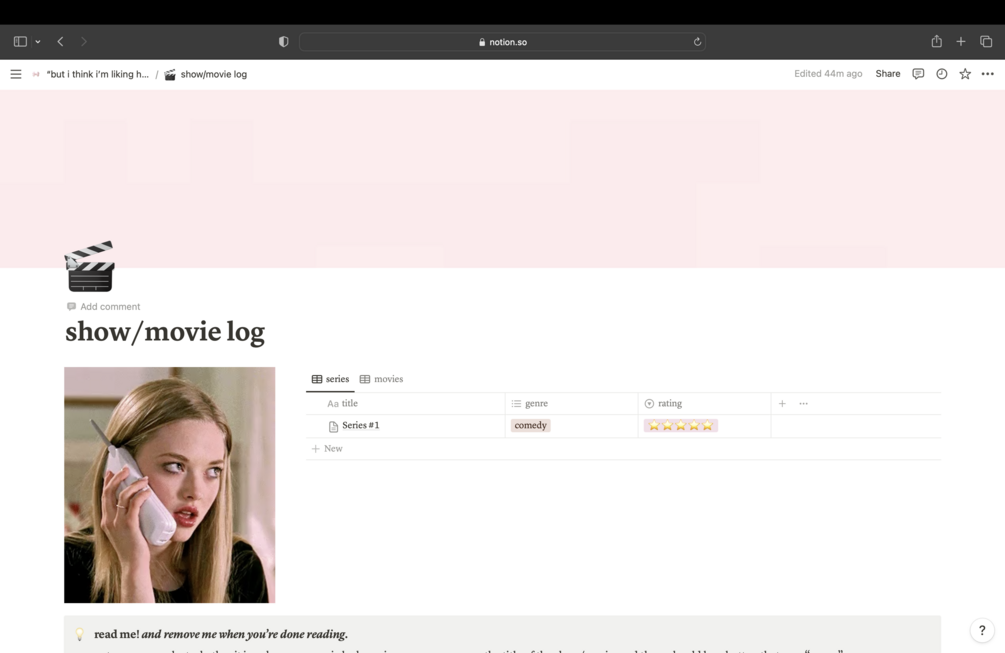
Task: Select the five-star rating cell
Action: coord(681,425)
